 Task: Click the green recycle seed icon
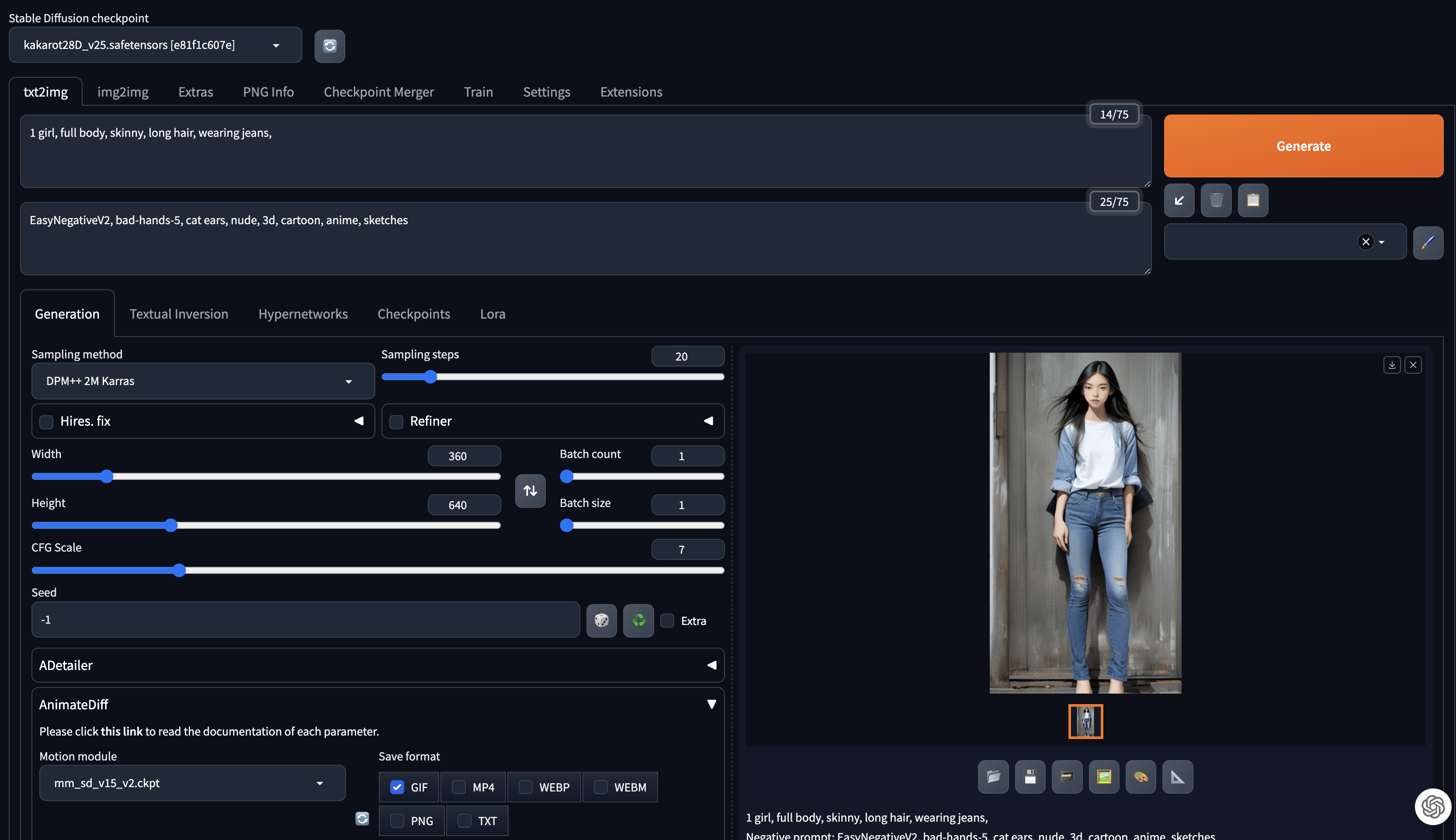click(638, 620)
